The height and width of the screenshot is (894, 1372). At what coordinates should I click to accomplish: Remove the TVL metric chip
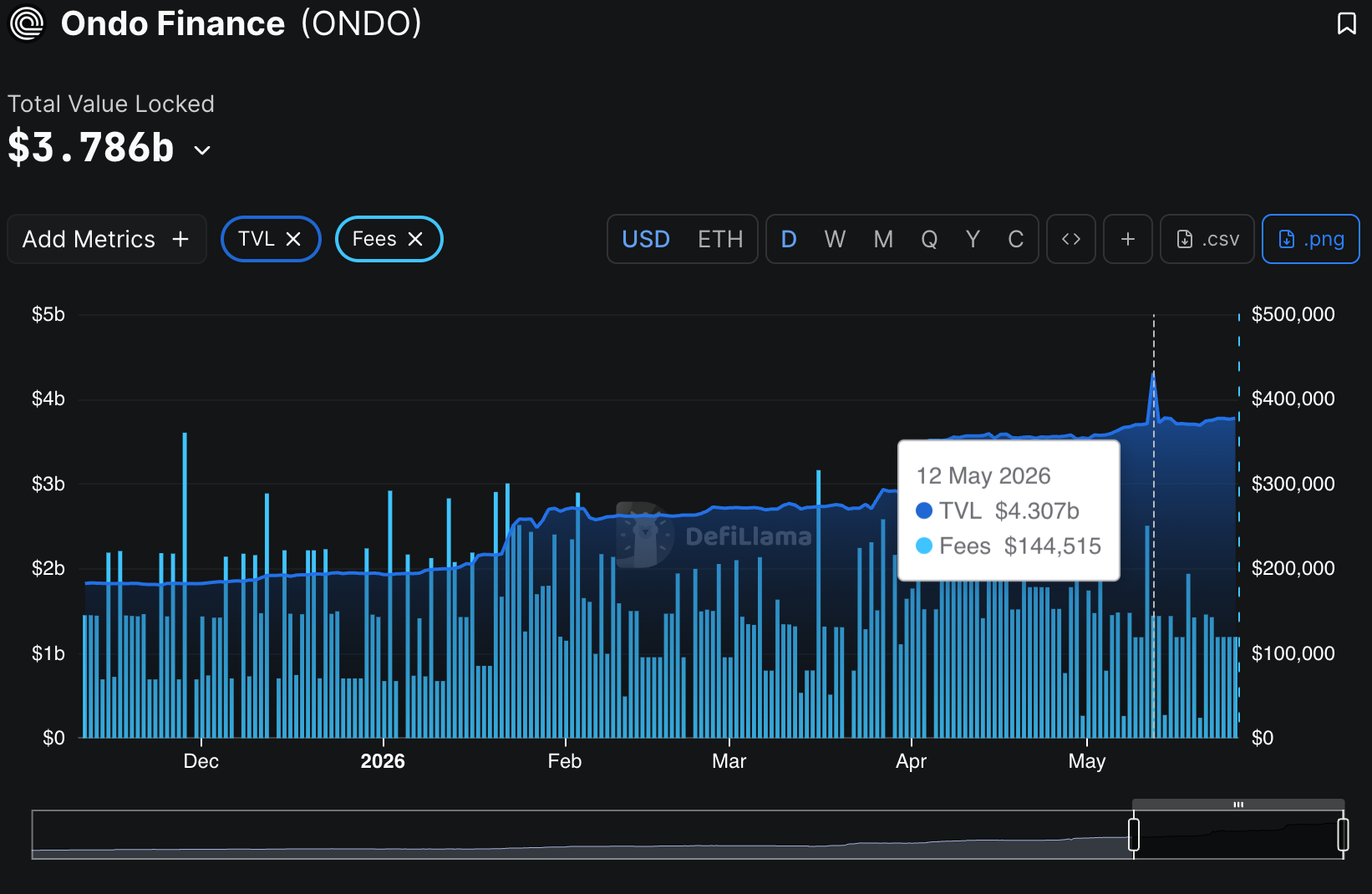[x=293, y=239]
